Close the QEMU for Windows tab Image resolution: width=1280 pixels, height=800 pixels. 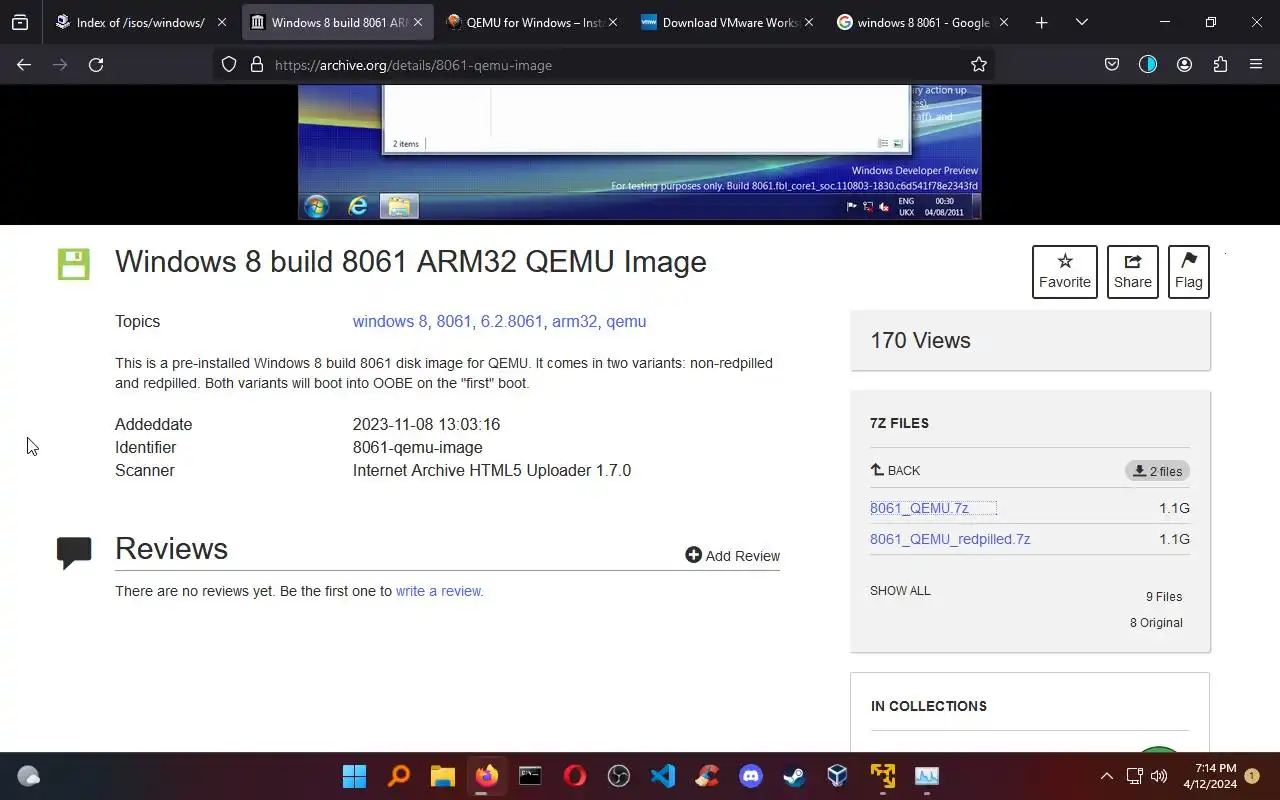[x=612, y=22]
